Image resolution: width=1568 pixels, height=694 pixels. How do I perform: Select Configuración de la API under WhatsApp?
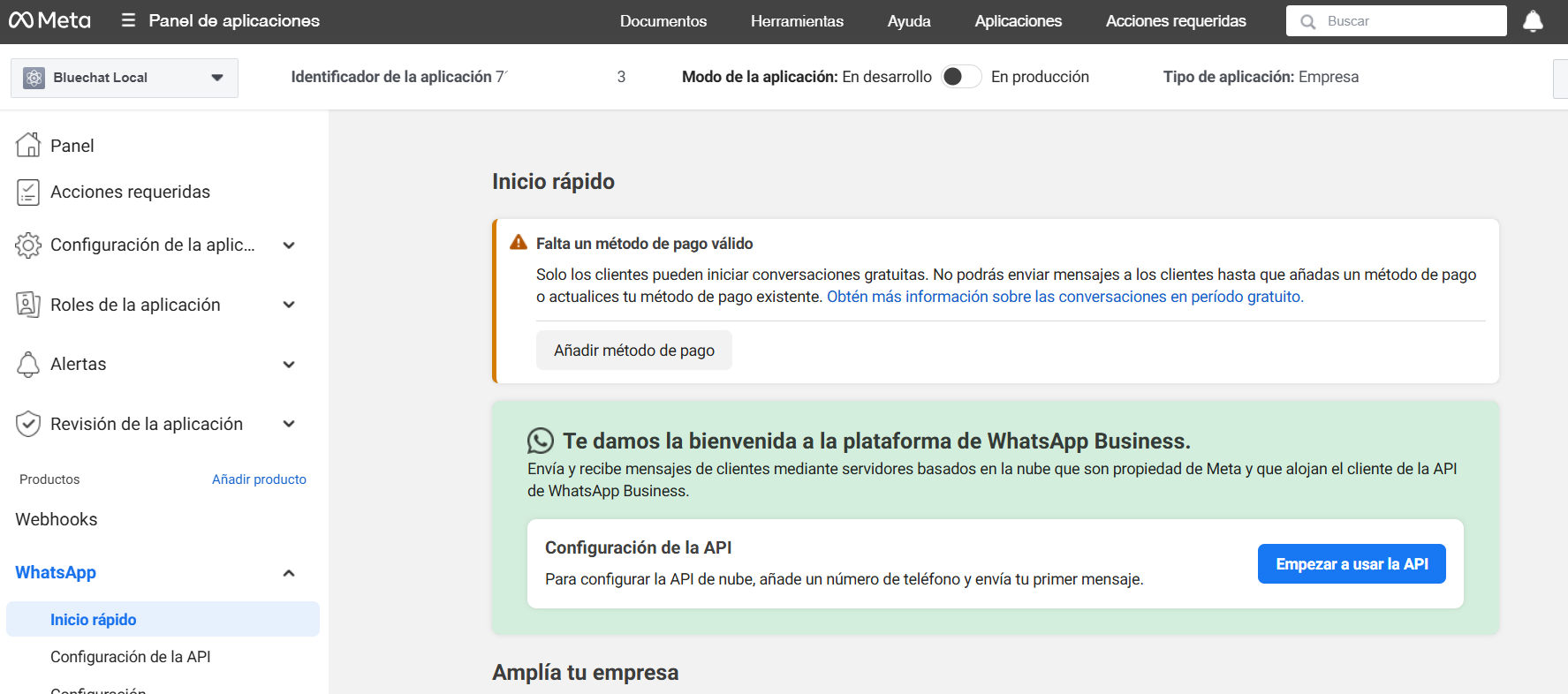pyautogui.click(x=131, y=657)
